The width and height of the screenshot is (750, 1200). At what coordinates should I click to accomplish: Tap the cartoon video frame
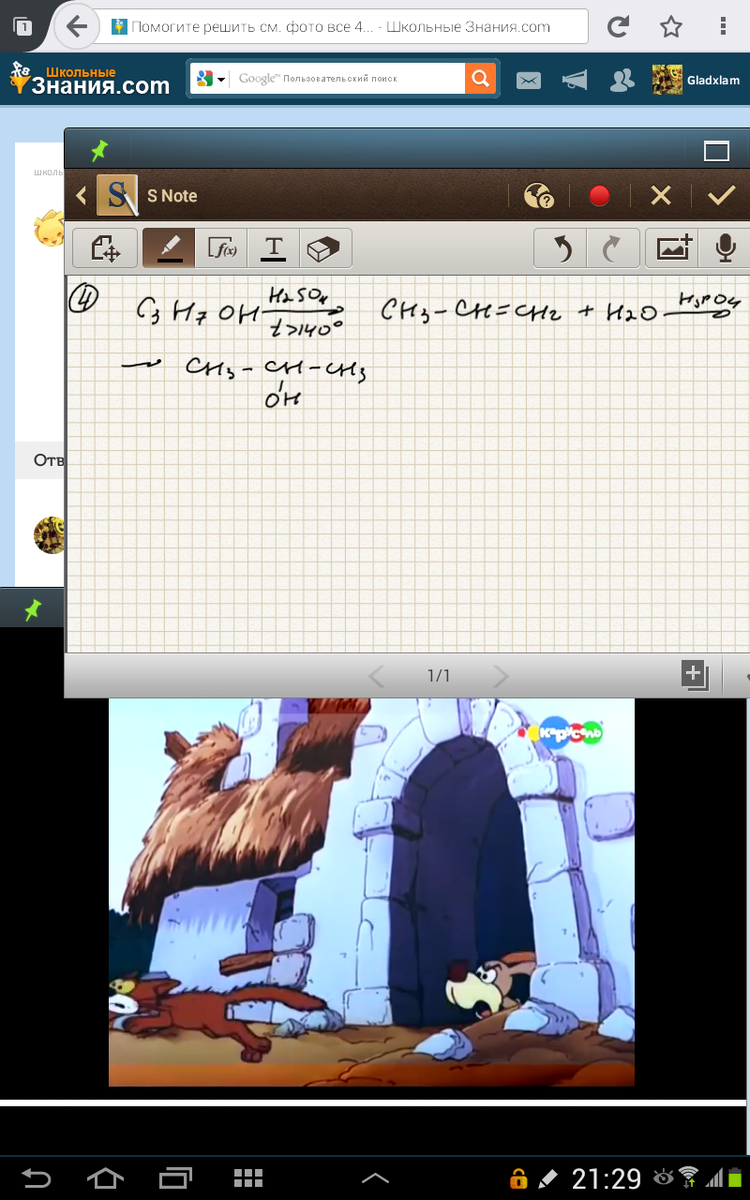(371, 891)
